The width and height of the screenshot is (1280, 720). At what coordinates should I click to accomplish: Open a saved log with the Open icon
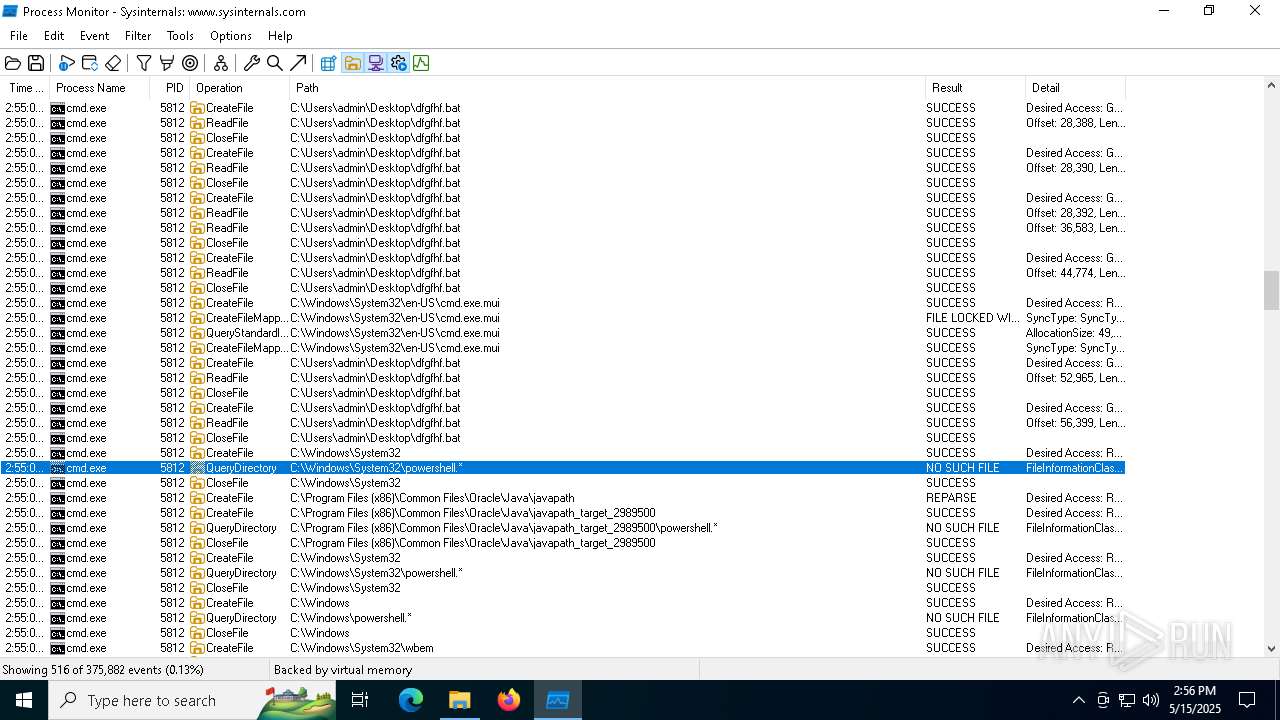(x=13, y=63)
